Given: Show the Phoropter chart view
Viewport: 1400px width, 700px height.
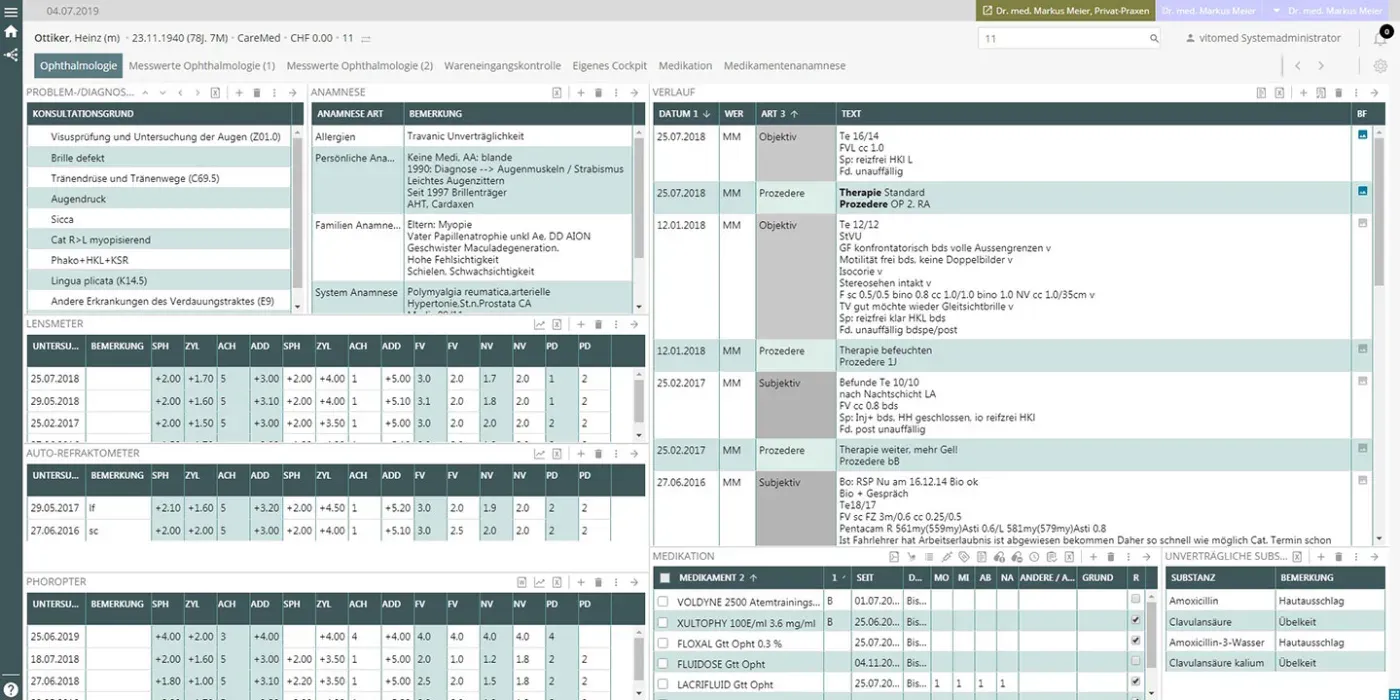Looking at the screenshot, I should [x=540, y=582].
